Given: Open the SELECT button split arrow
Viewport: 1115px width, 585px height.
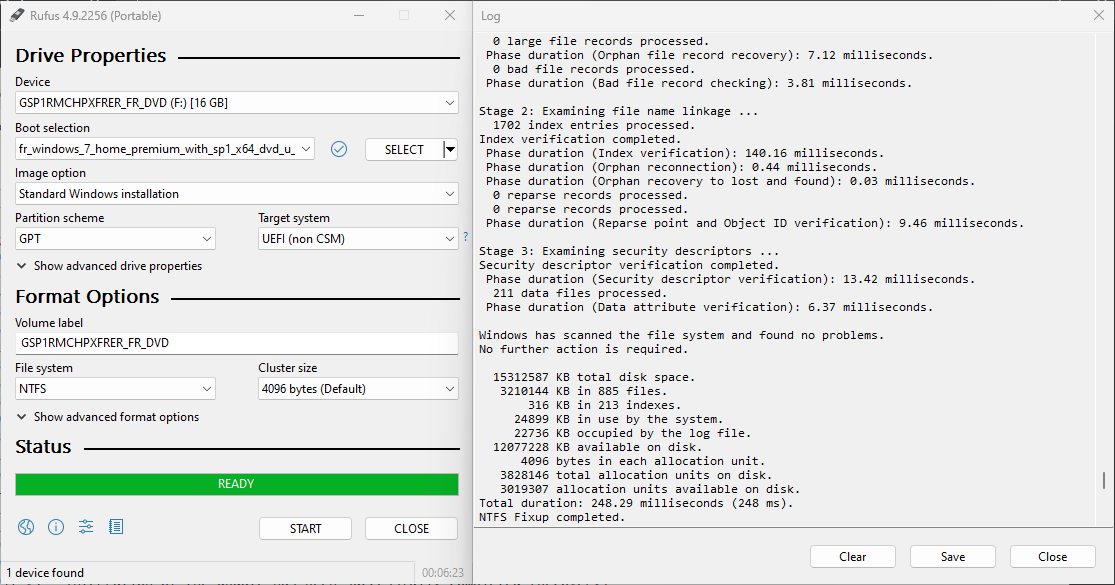Looking at the screenshot, I should (x=450, y=149).
